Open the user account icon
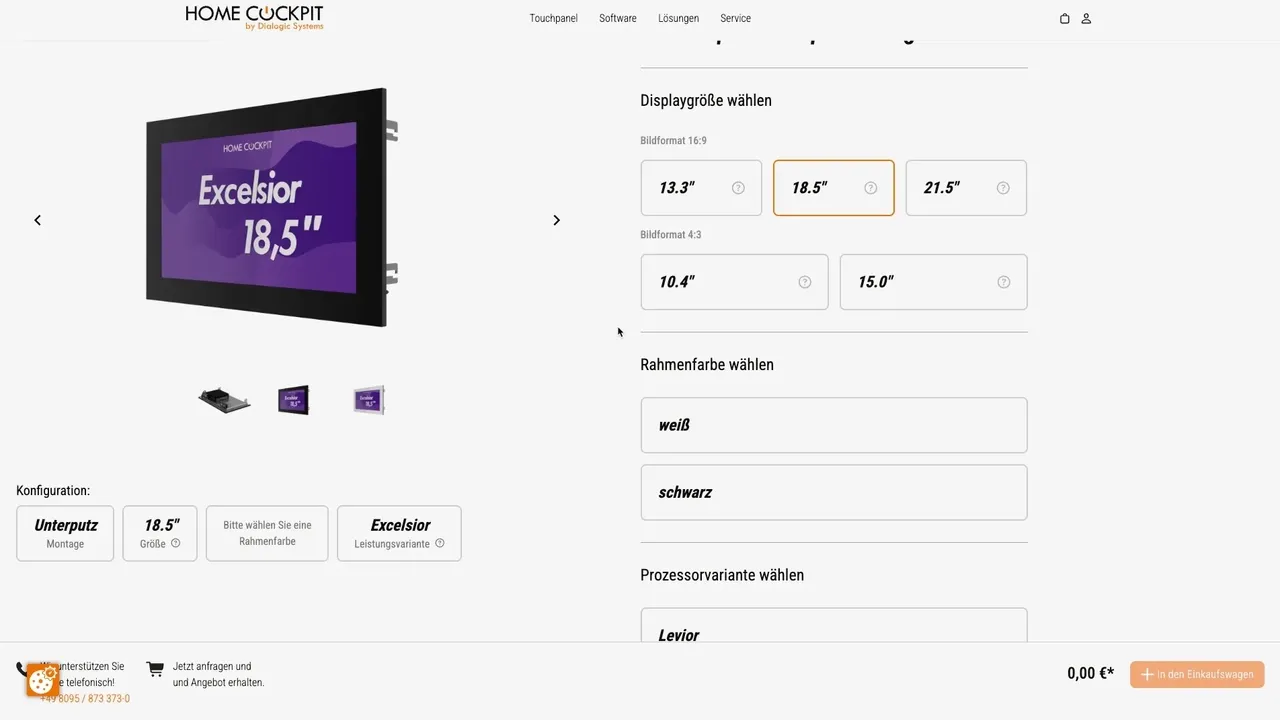 1086,18
